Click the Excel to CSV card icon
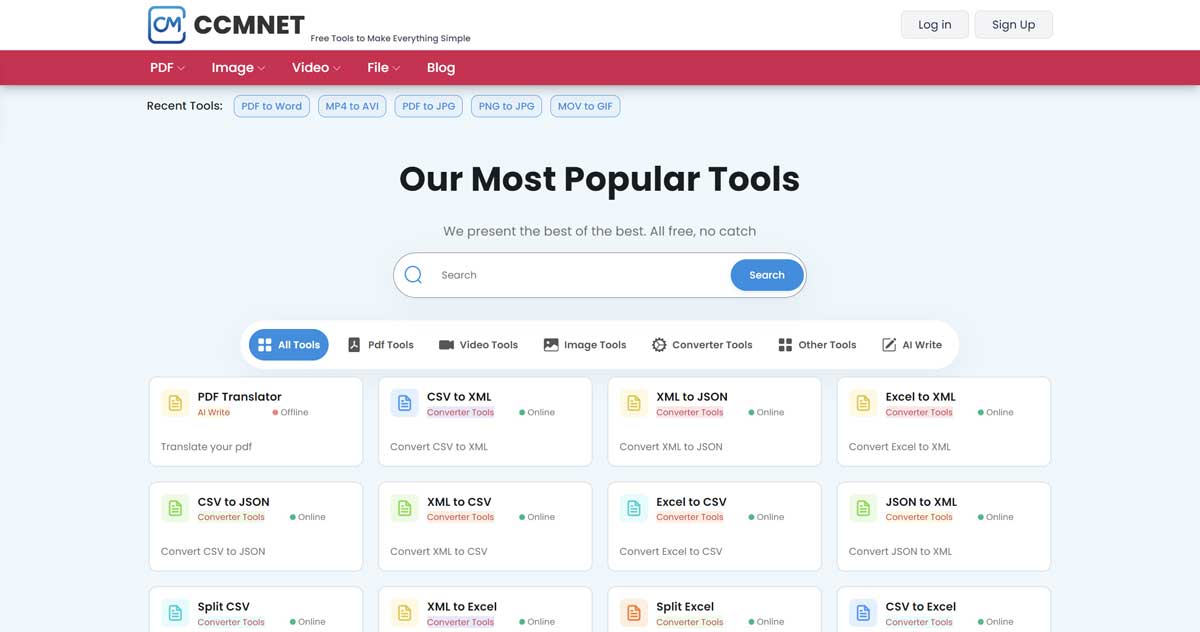The width and height of the screenshot is (1200, 632). point(634,508)
